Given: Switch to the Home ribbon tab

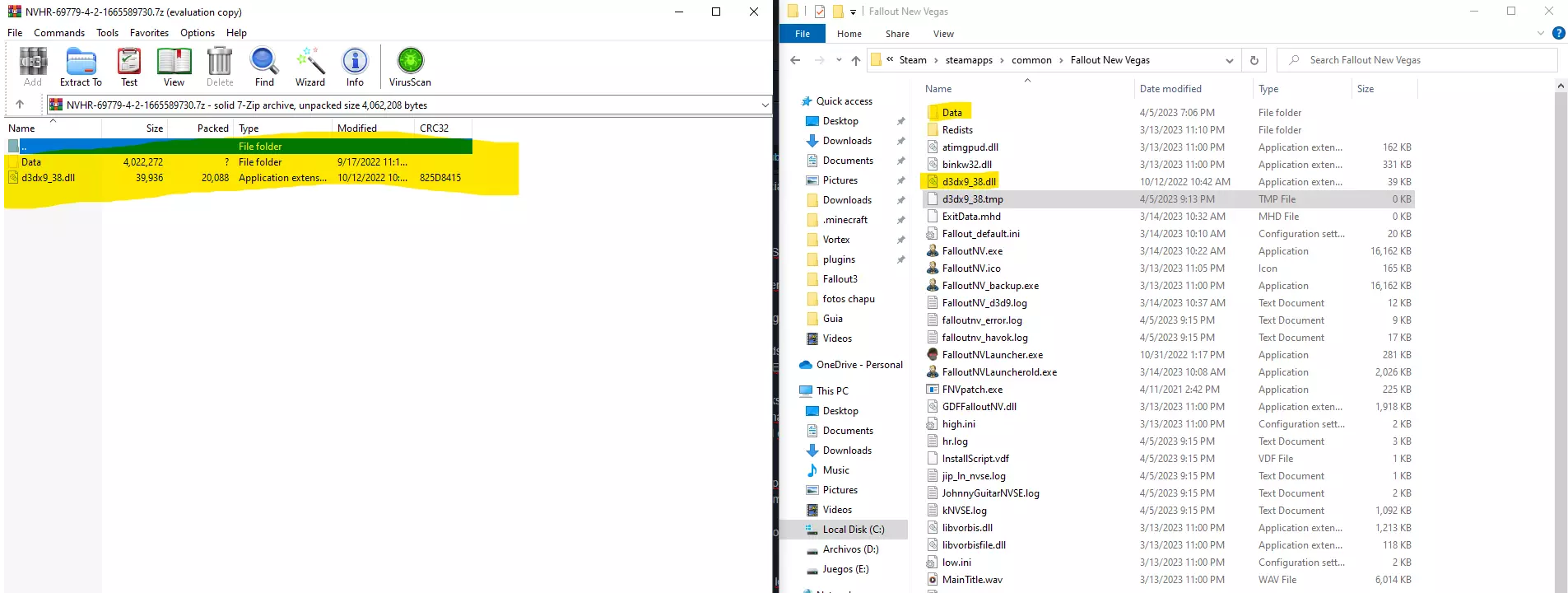Looking at the screenshot, I should click(x=849, y=34).
